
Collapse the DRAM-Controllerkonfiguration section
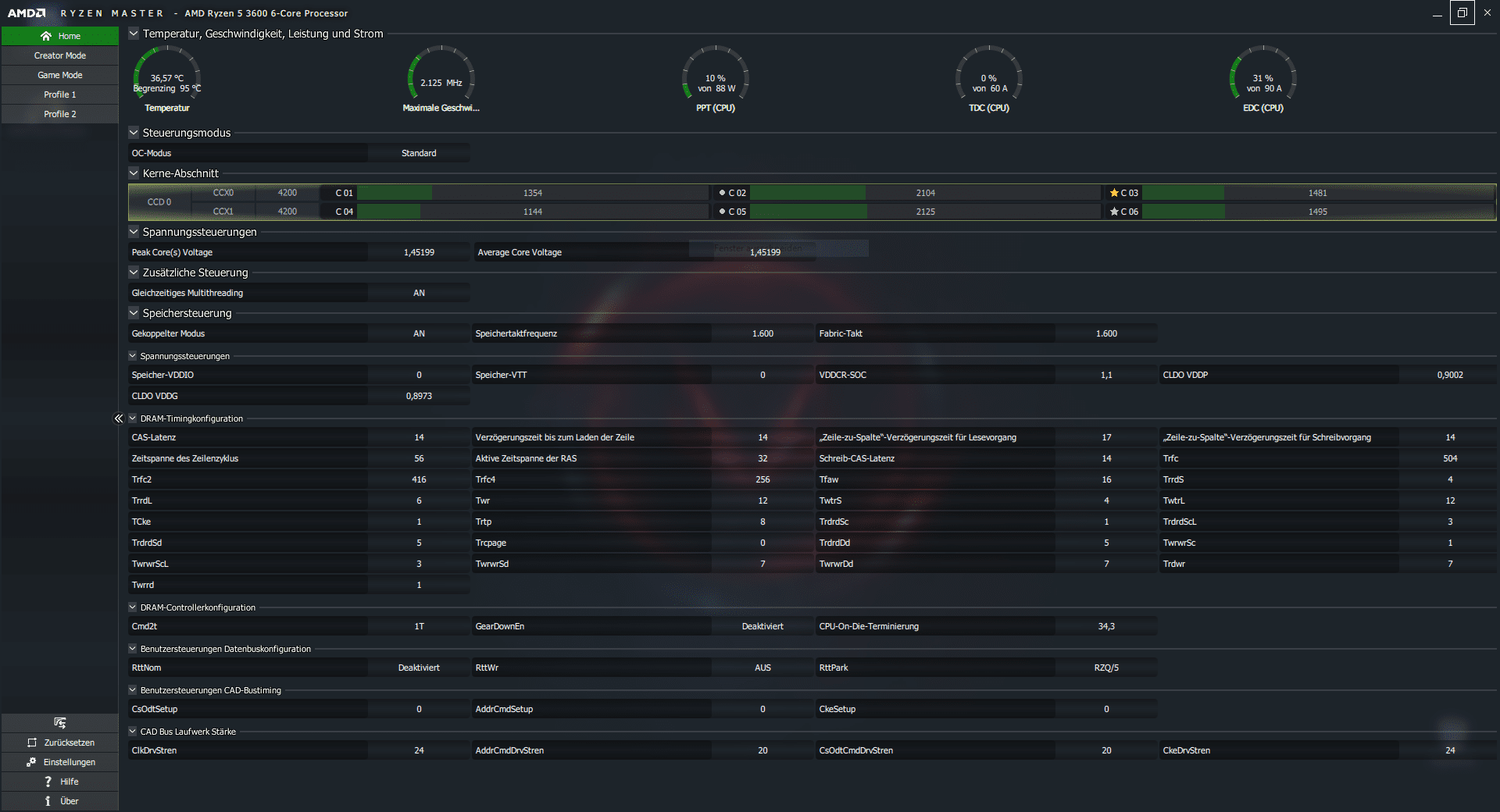click(x=133, y=607)
